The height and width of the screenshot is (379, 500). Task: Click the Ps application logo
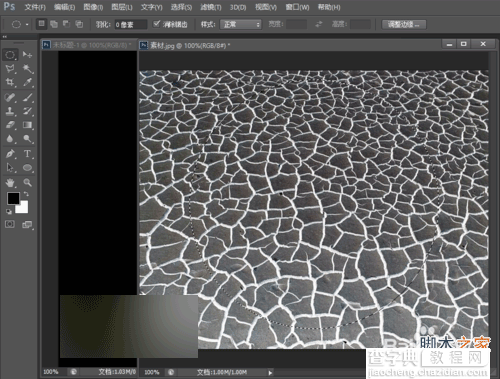[x=9, y=6]
